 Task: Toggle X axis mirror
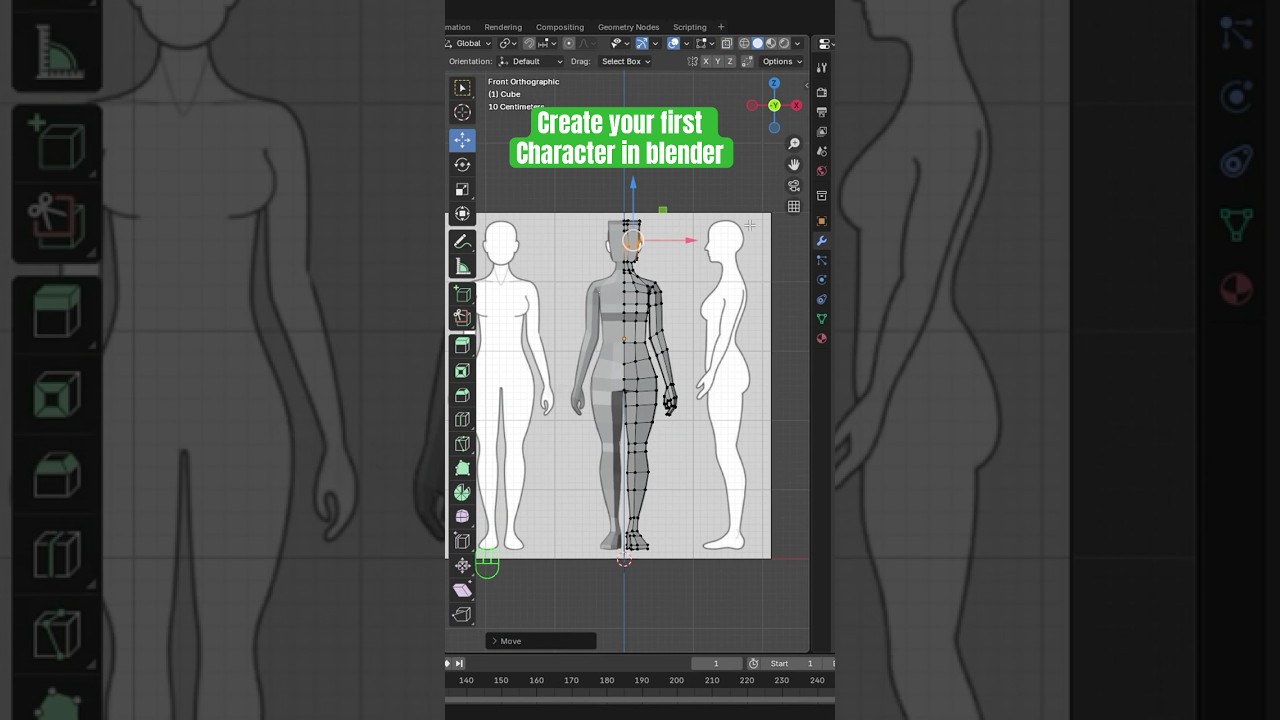tap(706, 61)
